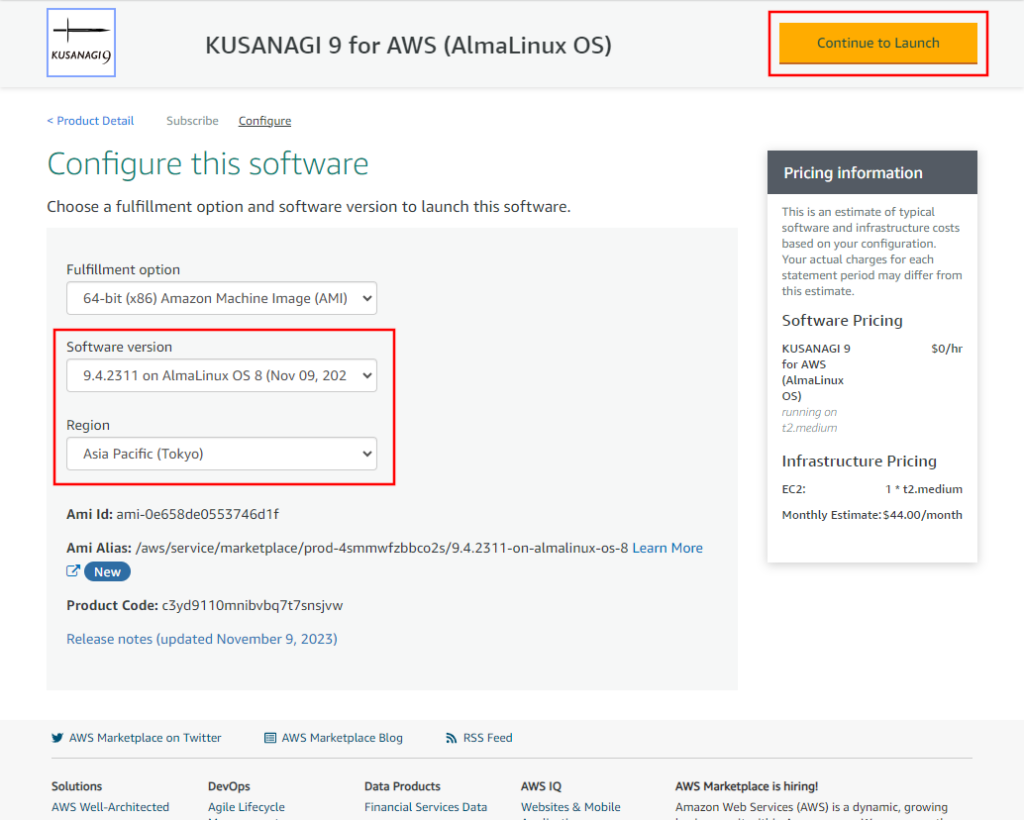Click the Product Code c3yd9110mnibvbq7t7snsjvw
This screenshot has width=1024, height=820.
click(252, 605)
